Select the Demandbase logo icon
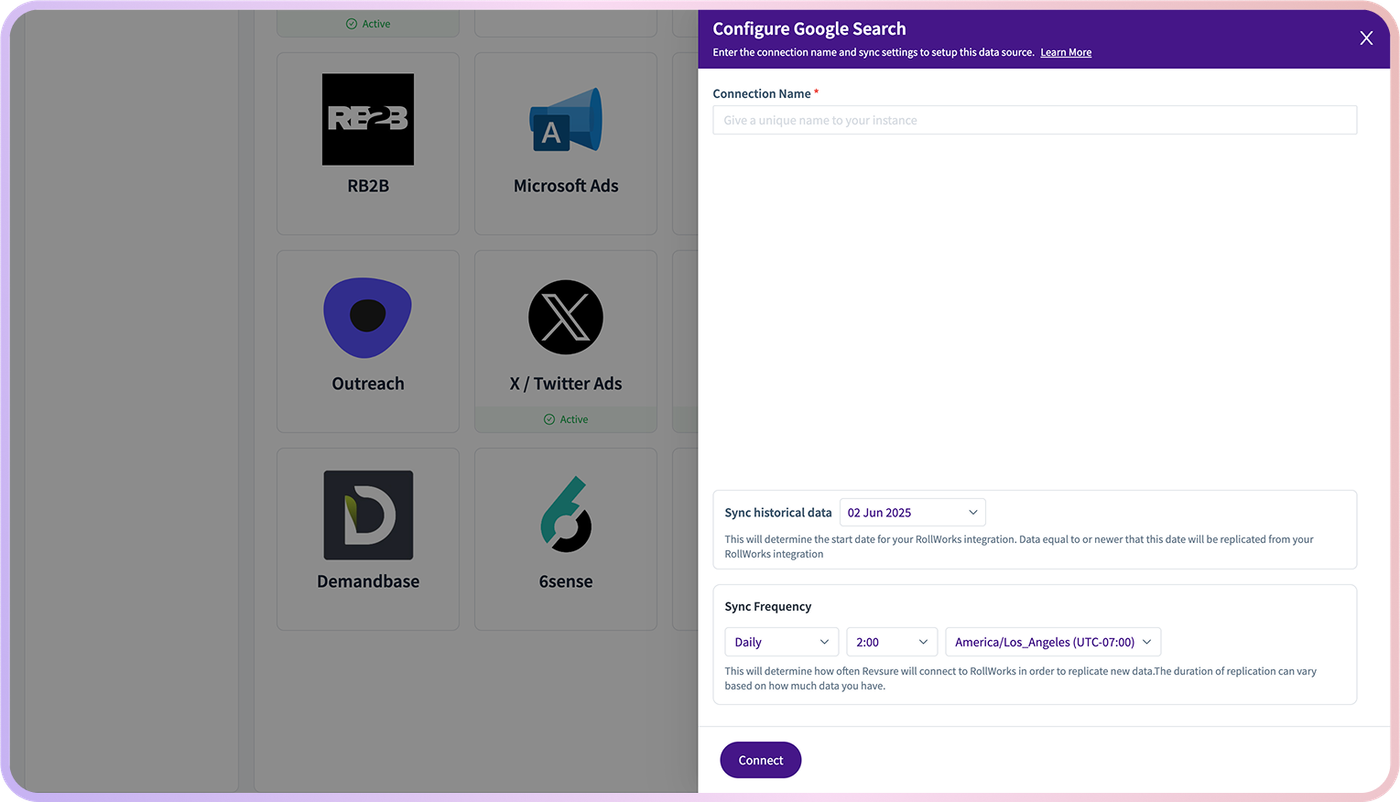The height and width of the screenshot is (802, 1400). tap(368, 515)
